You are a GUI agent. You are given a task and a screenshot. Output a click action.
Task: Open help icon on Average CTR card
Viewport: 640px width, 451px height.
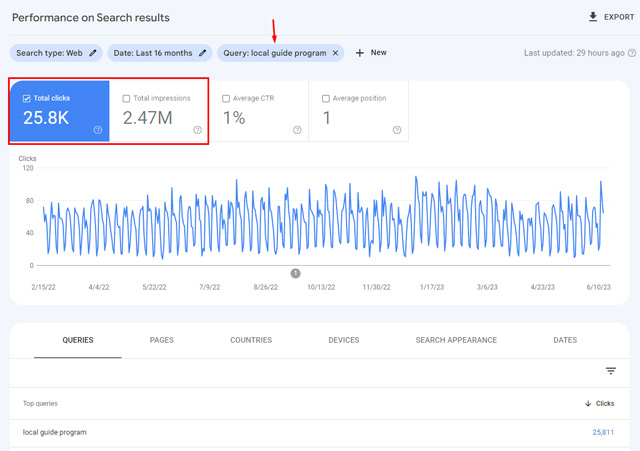coord(297,130)
